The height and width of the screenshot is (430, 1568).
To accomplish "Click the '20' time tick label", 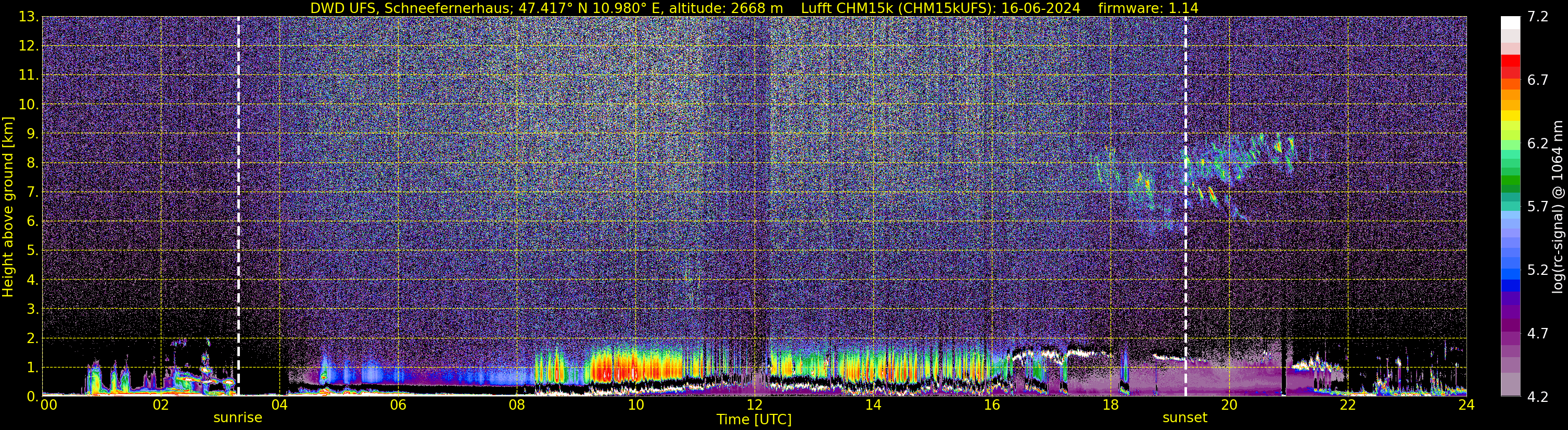I will [1228, 405].
